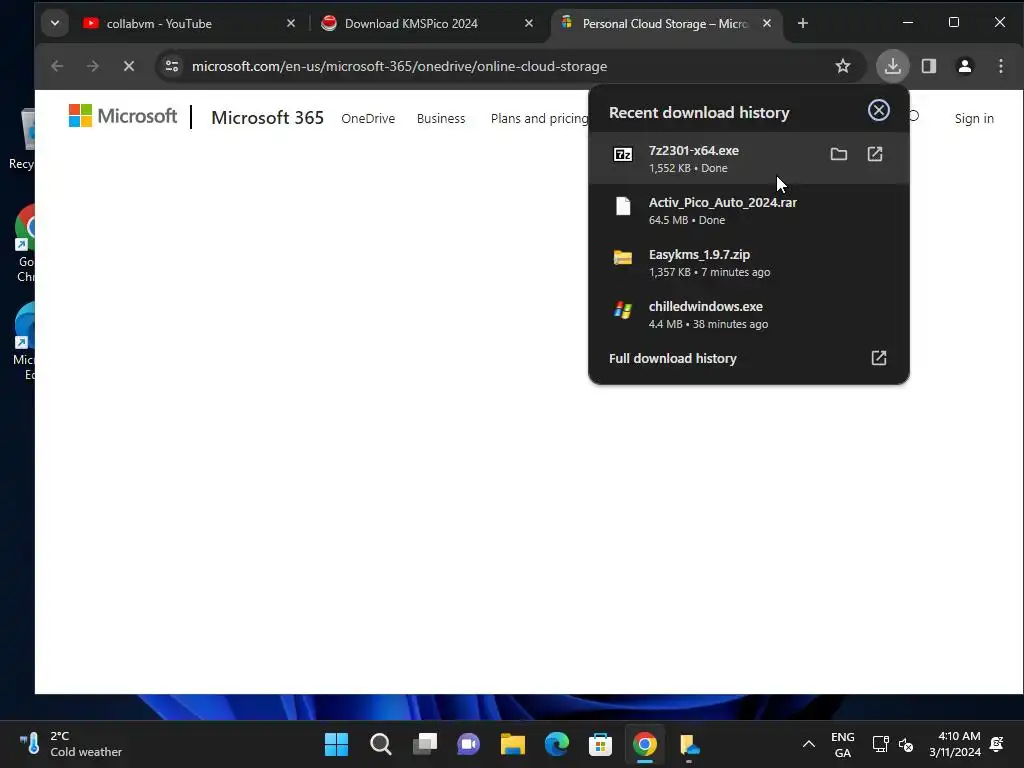
Task: Close the Download KMSPico 2024 tab
Action: pos(529,24)
